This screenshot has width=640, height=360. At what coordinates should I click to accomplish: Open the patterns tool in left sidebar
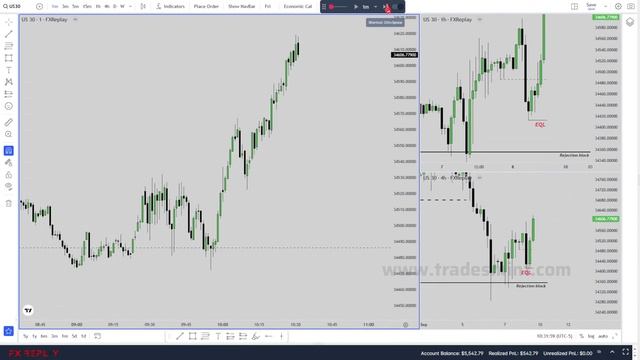point(9,82)
